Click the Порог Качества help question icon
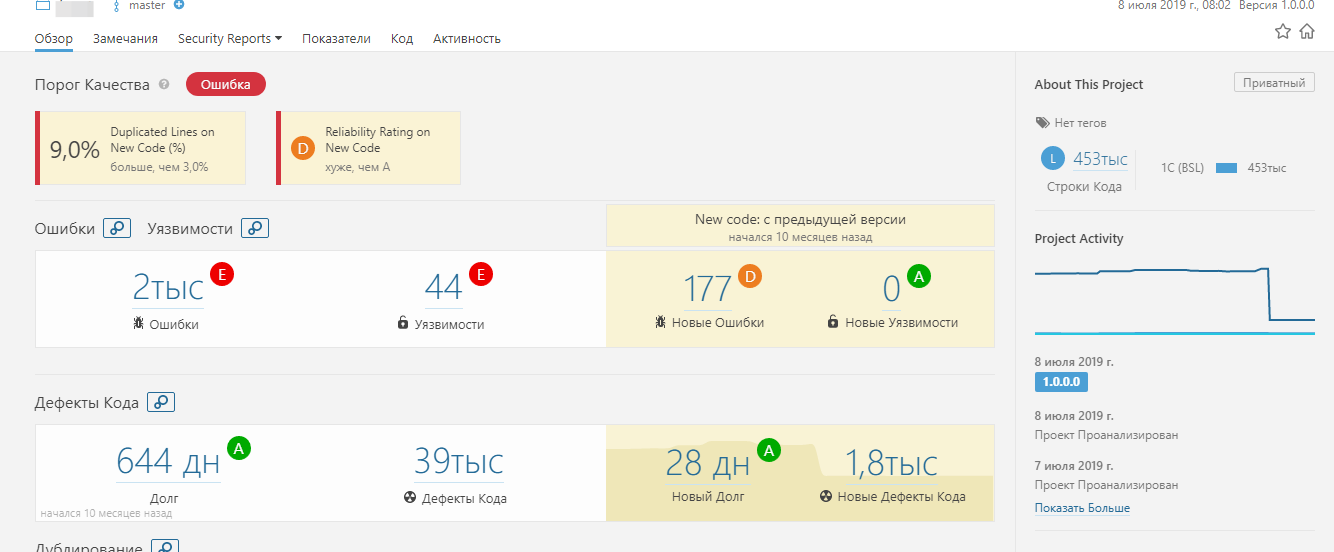Viewport: 1334px width, 552px height. tap(164, 85)
